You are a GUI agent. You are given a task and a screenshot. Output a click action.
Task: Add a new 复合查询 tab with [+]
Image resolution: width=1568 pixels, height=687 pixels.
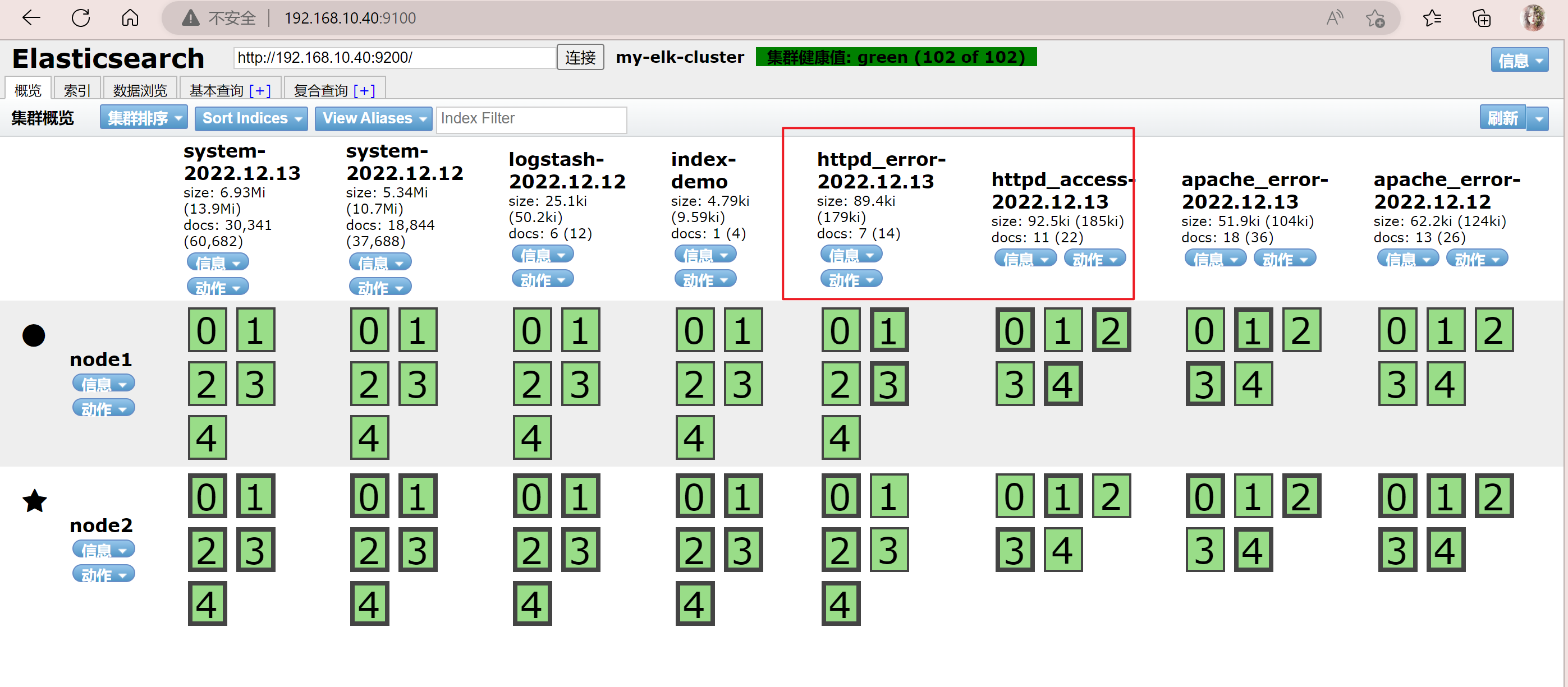tap(364, 90)
